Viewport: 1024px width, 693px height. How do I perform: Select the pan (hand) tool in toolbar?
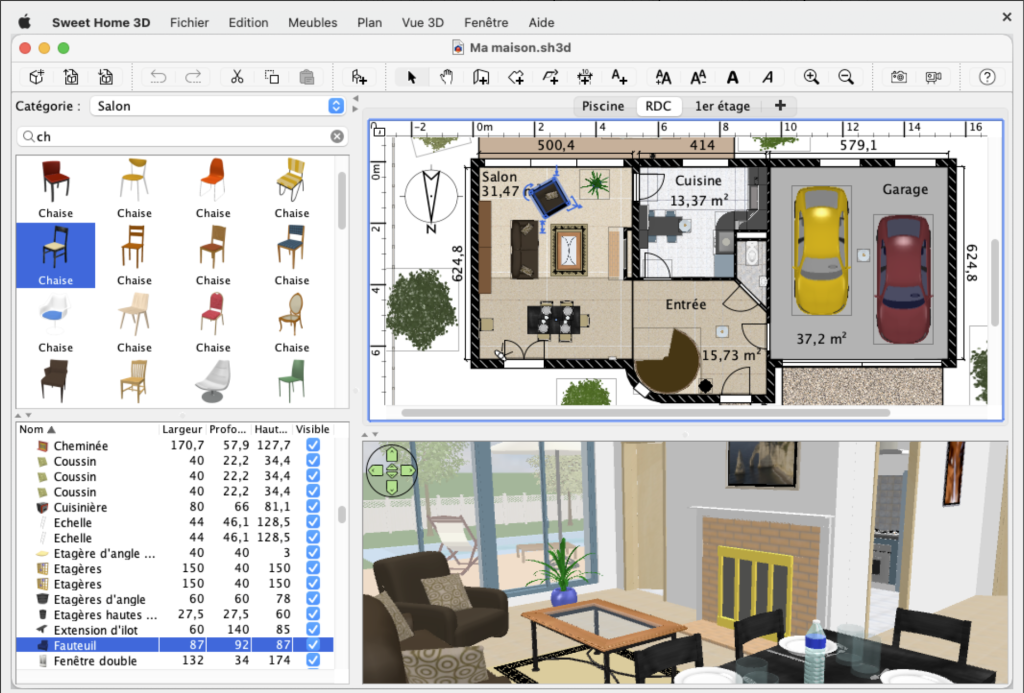point(446,77)
